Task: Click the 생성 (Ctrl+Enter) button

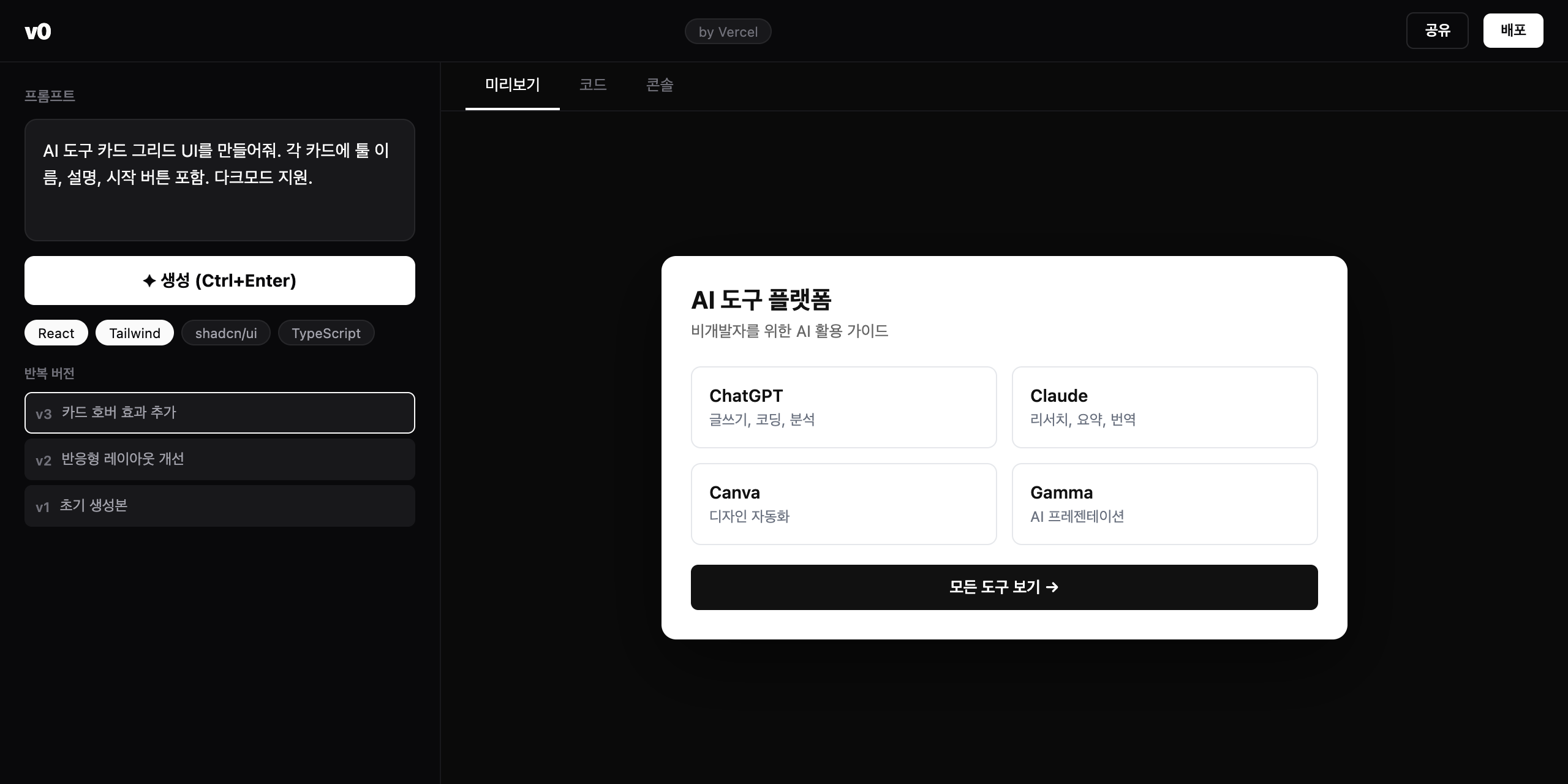Action: 220,281
